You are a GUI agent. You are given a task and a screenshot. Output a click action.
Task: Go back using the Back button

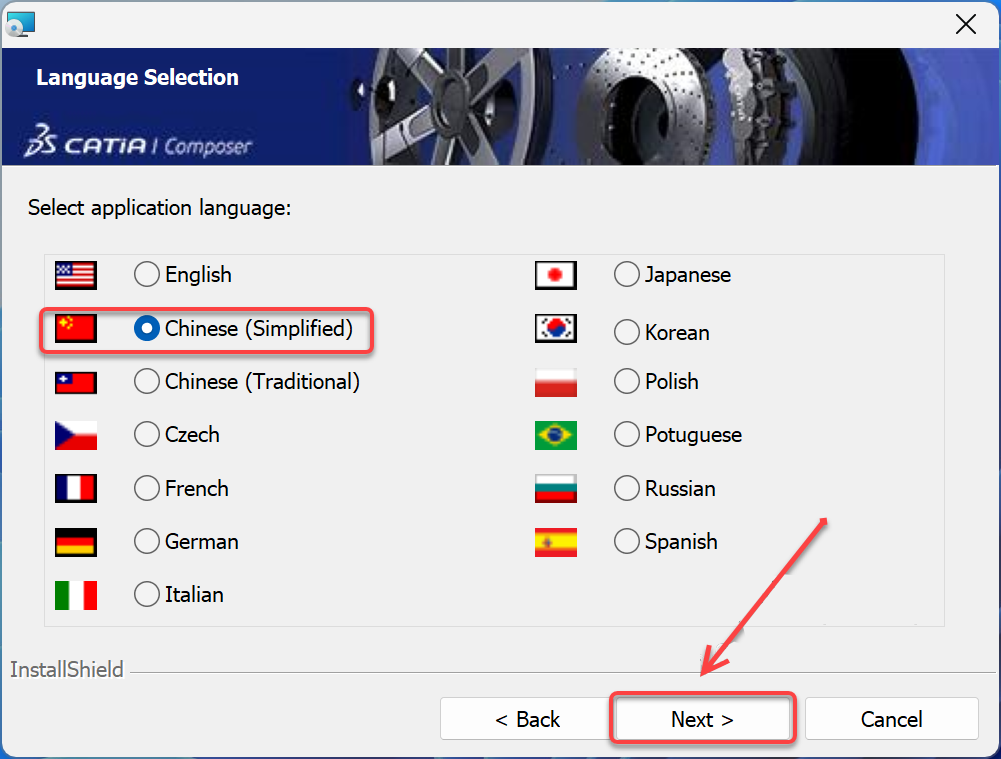click(528, 719)
